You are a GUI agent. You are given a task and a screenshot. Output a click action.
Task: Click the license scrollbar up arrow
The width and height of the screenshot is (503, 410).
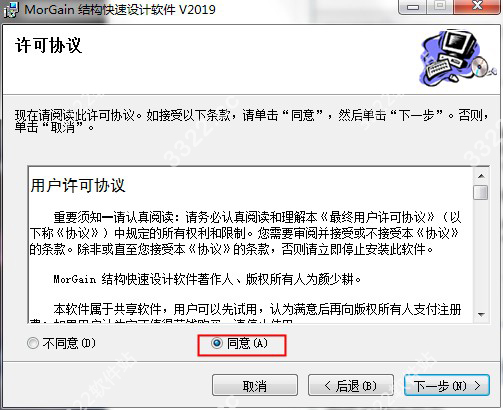click(481, 176)
